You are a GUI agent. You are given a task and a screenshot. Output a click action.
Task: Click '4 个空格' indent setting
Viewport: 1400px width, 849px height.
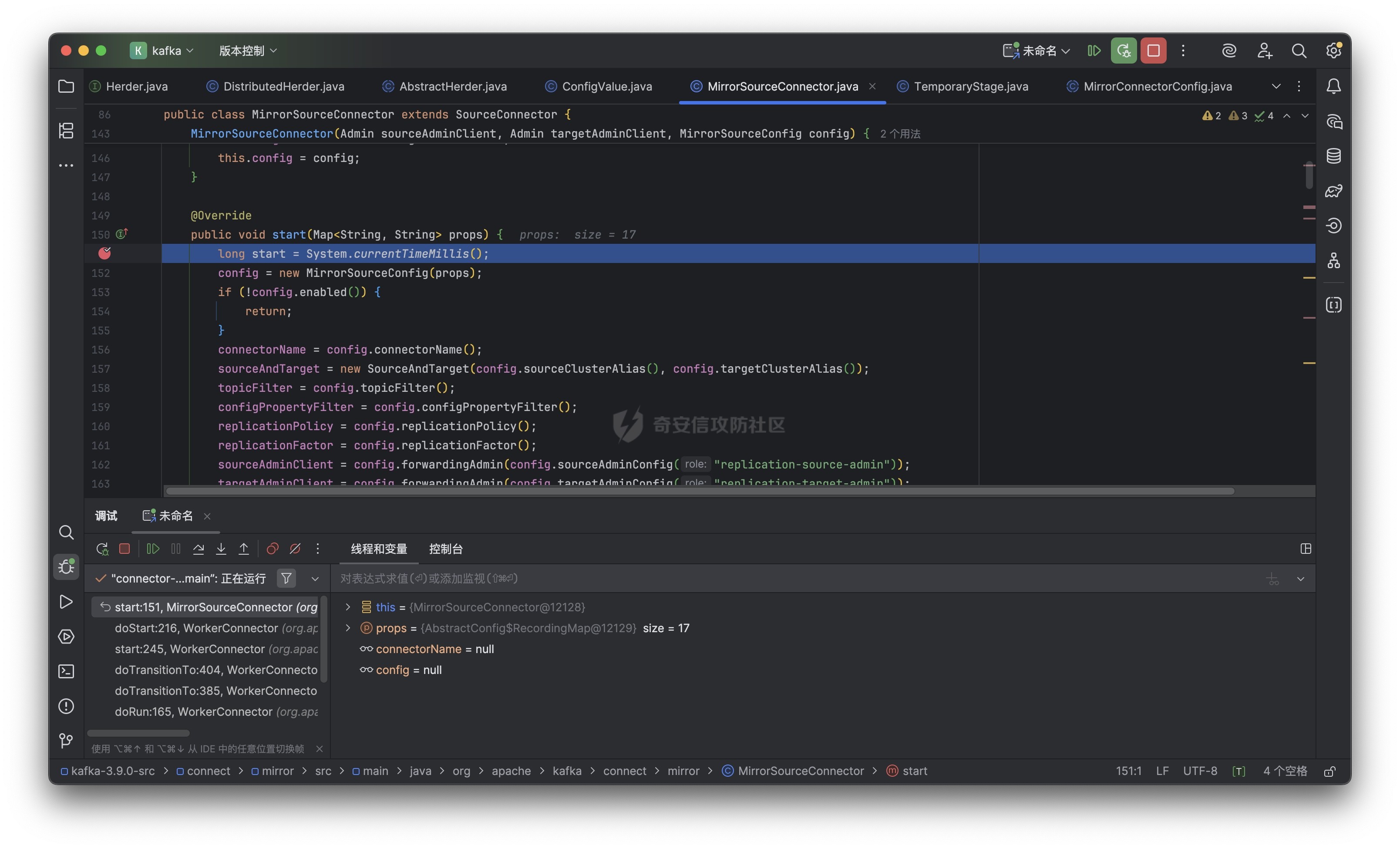[x=1285, y=771]
